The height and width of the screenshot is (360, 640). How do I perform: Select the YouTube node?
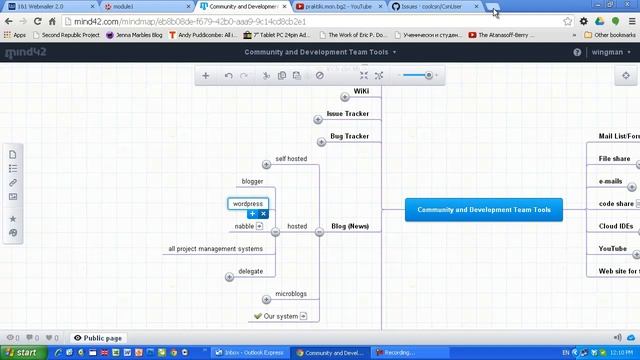click(x=613, y=249)
